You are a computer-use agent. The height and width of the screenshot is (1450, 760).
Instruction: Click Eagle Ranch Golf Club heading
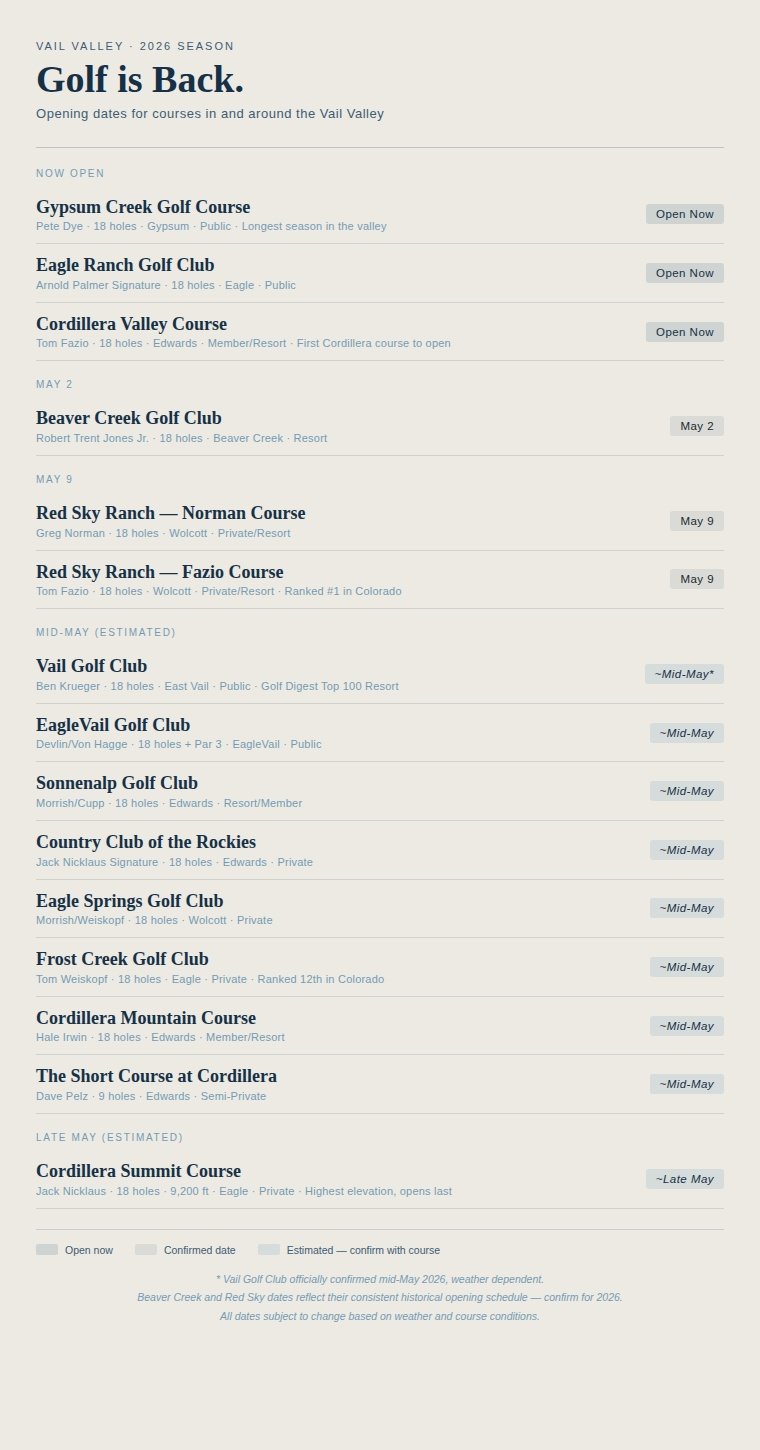coord(125,265)
